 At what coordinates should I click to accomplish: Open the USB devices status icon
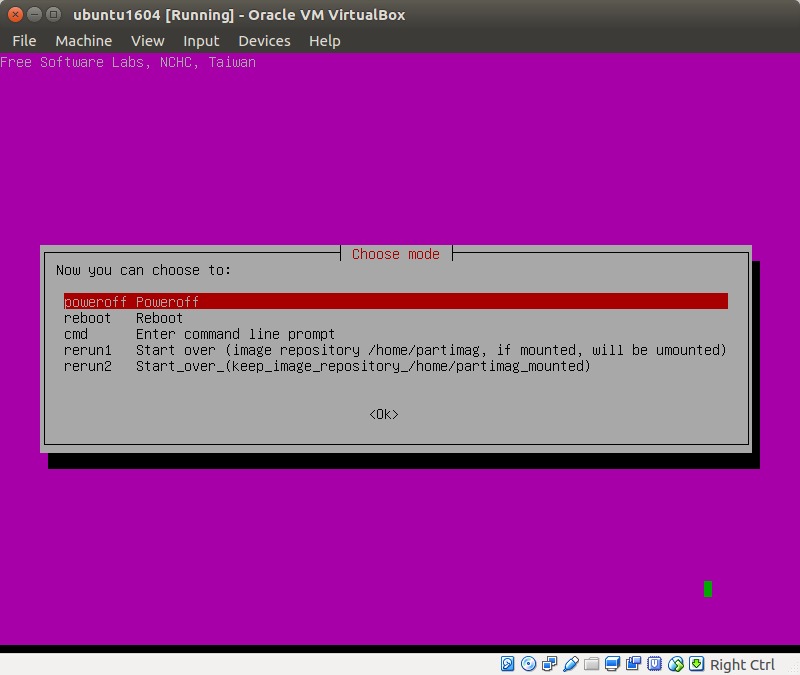coord(571,664)
